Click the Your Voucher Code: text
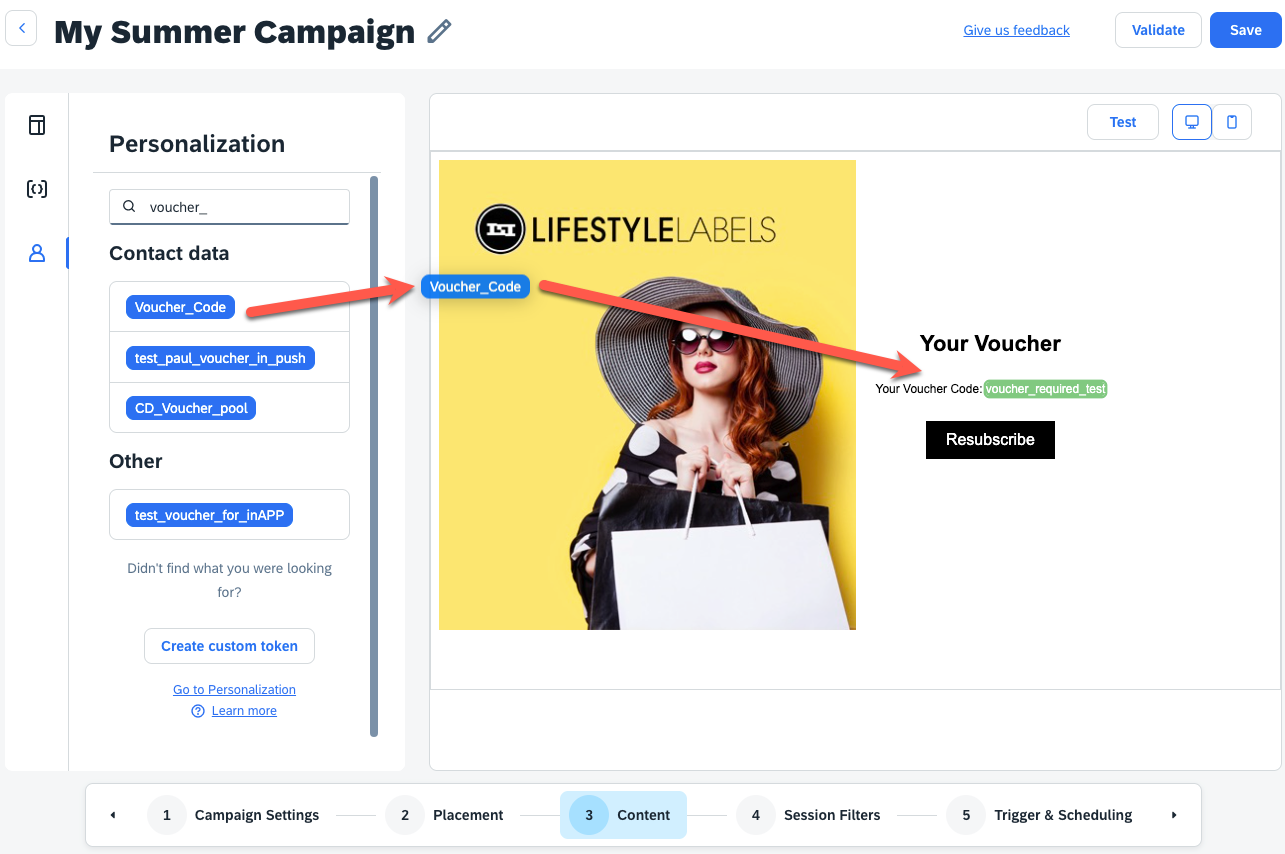 coord(928,389)
